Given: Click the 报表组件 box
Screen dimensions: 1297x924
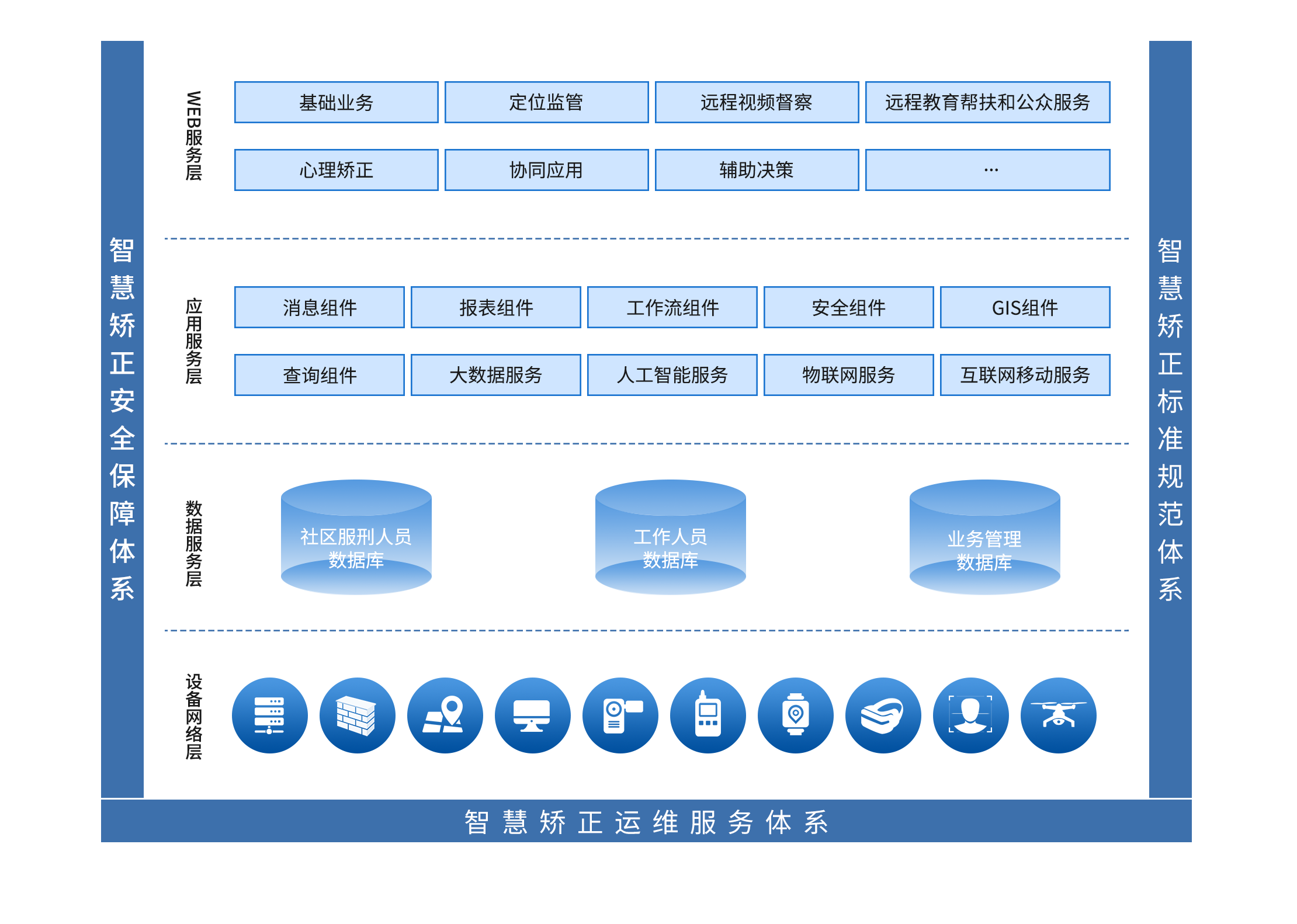Looking at the screenshot, I should coord(496,307).
